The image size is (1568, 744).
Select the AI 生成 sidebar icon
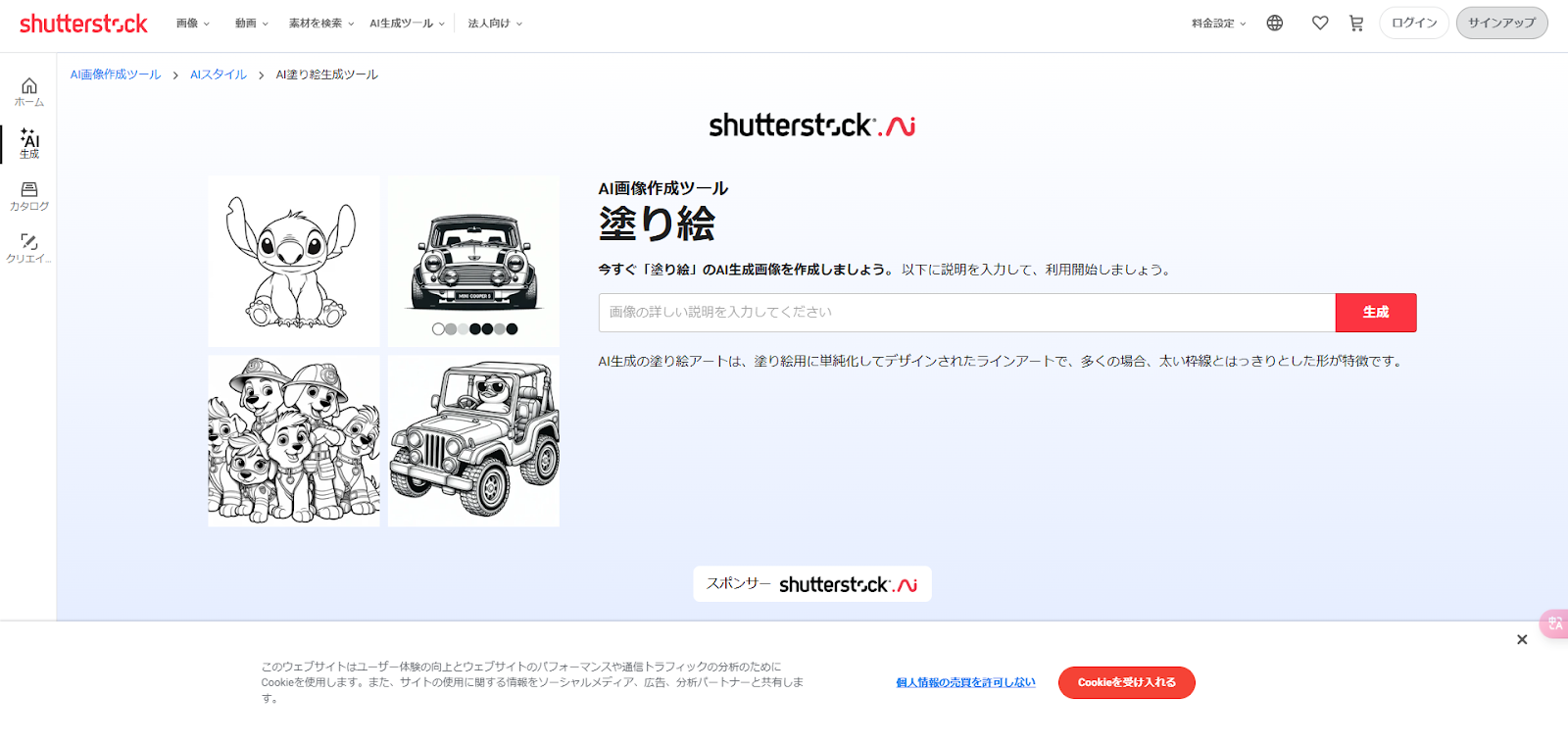click(28, 144)
